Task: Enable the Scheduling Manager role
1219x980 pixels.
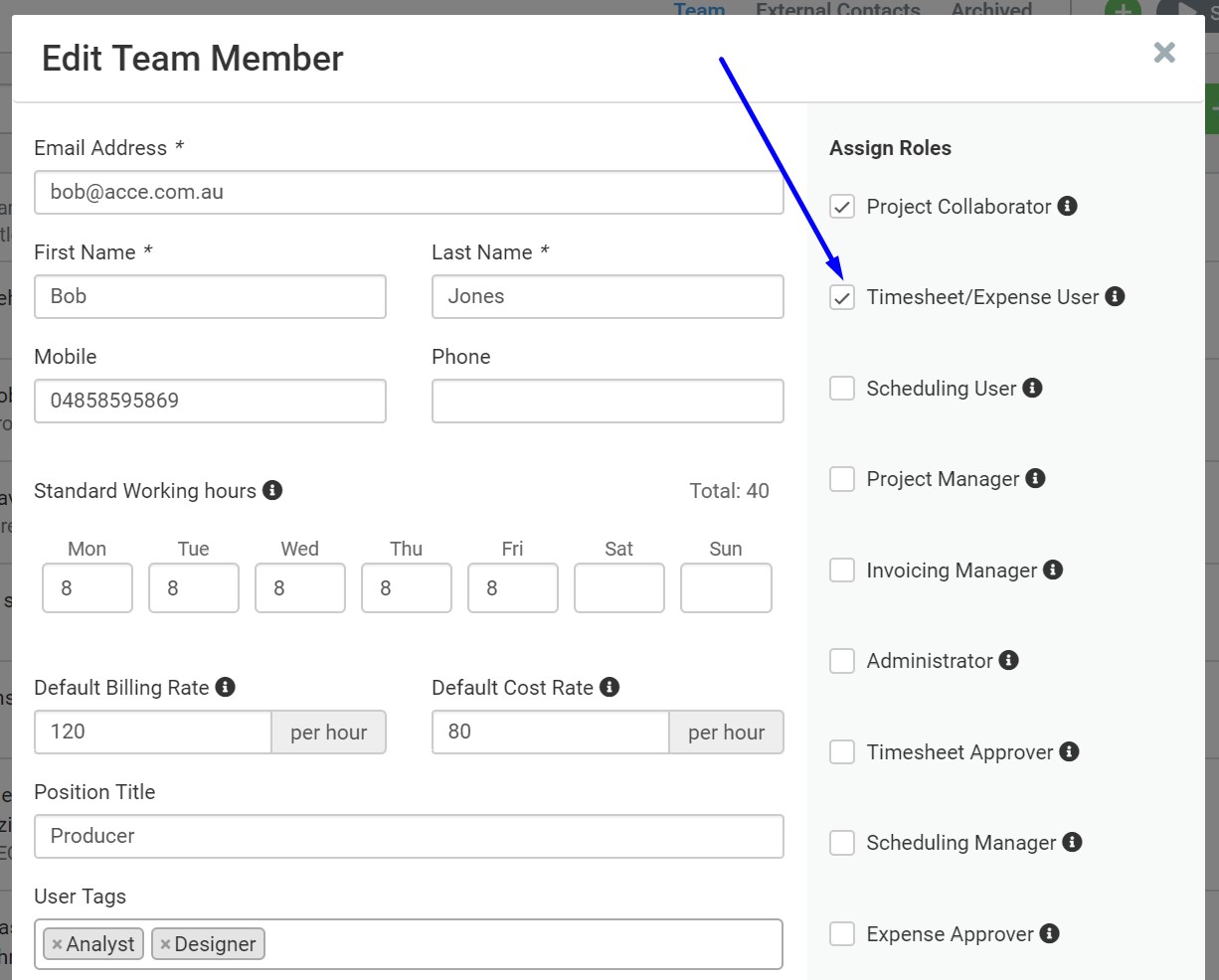Action: (x=842, y=842)
